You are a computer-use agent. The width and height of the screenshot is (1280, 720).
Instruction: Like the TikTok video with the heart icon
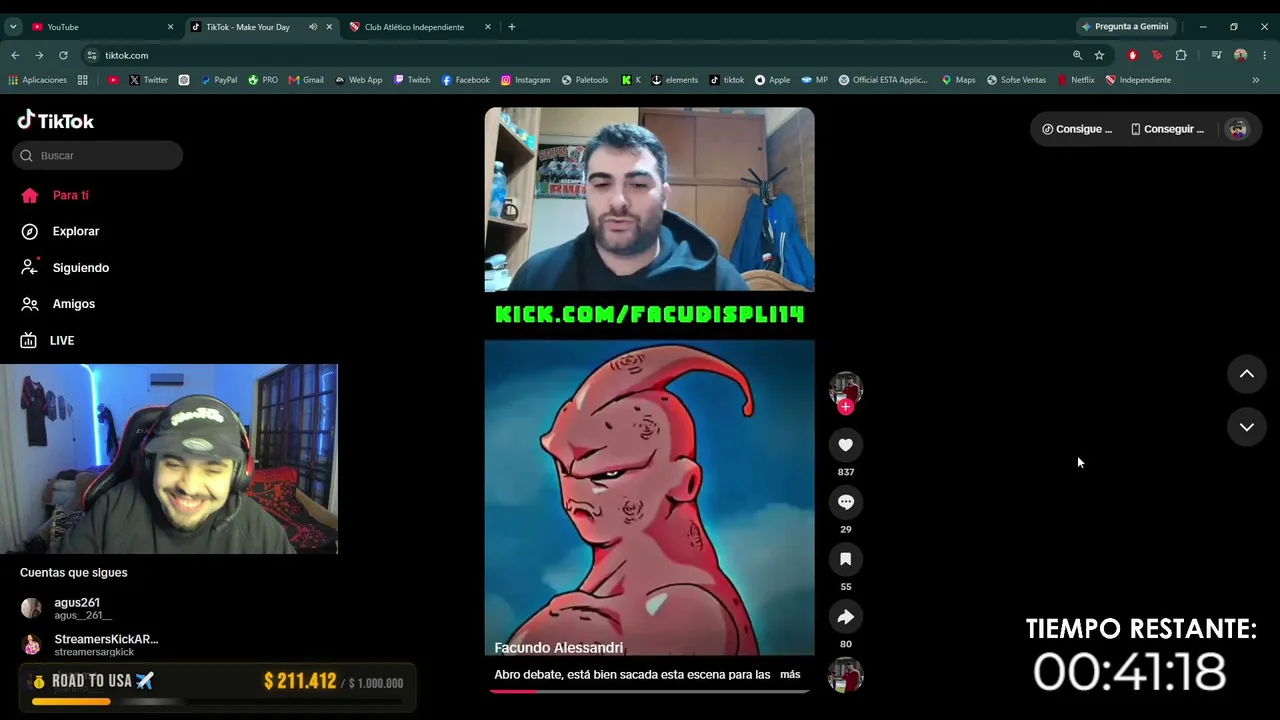[846, 445]
